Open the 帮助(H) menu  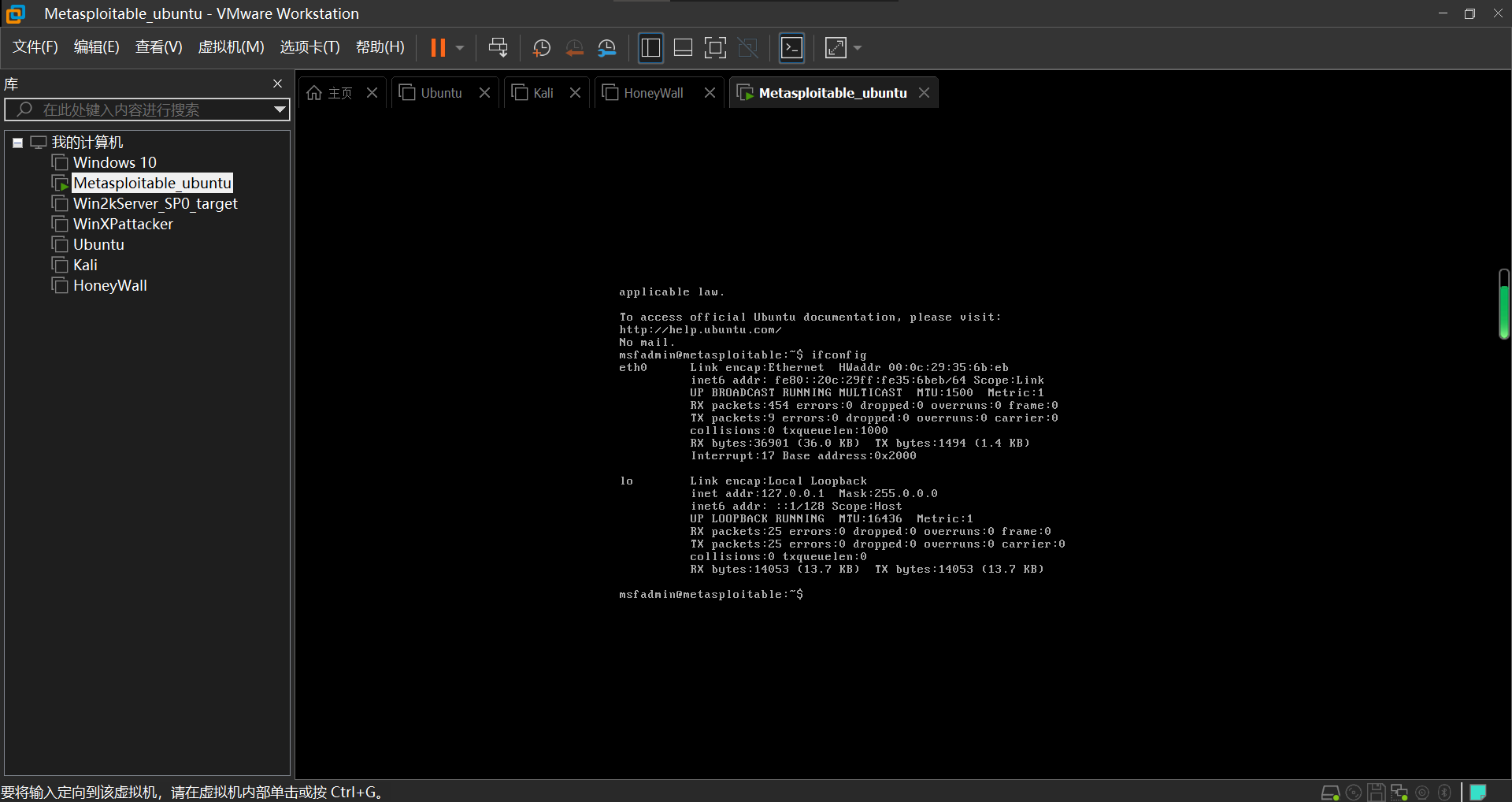click(x=380, y=47)
